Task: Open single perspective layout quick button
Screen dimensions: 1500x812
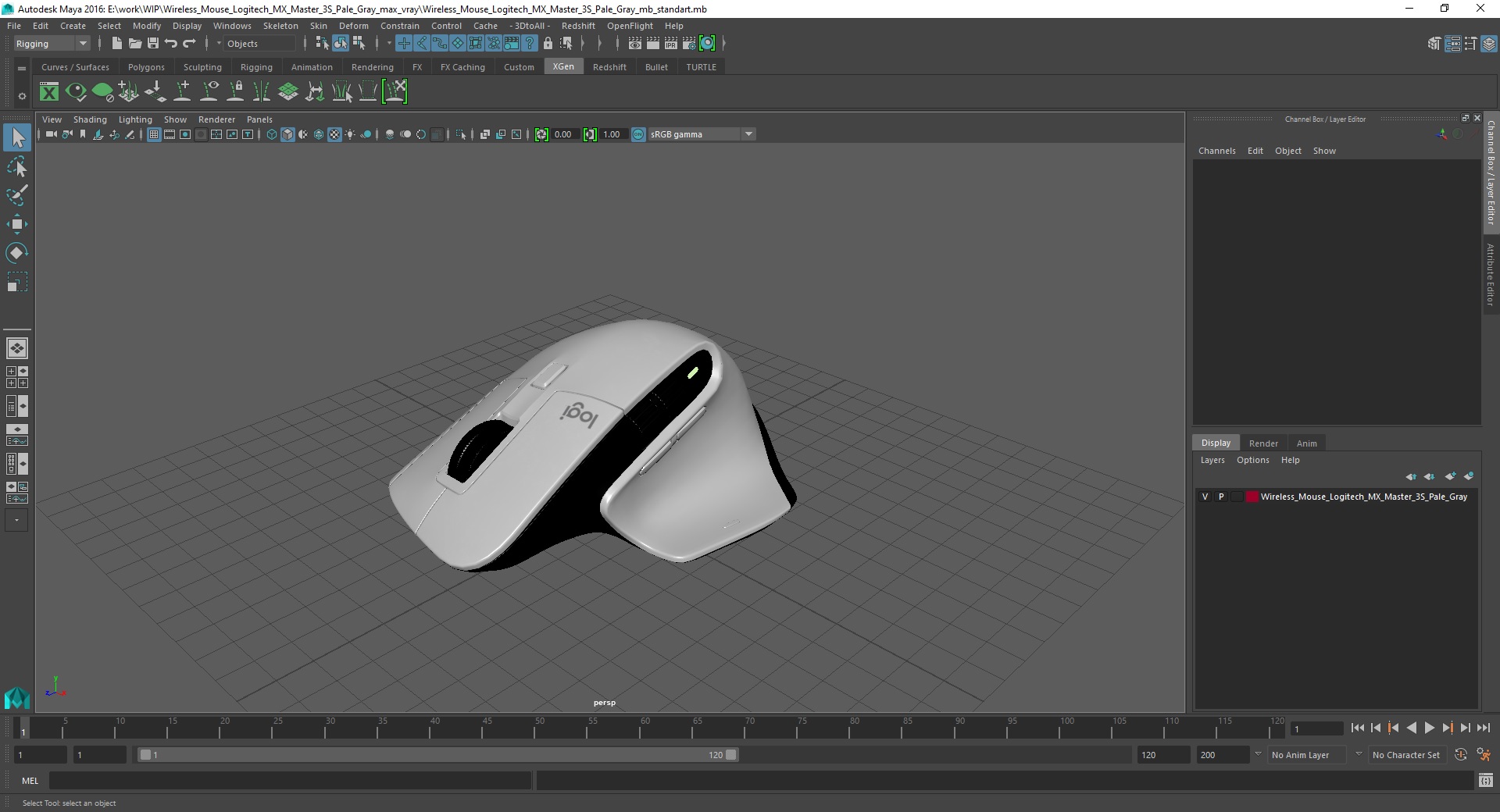Action: pos(16,348)
